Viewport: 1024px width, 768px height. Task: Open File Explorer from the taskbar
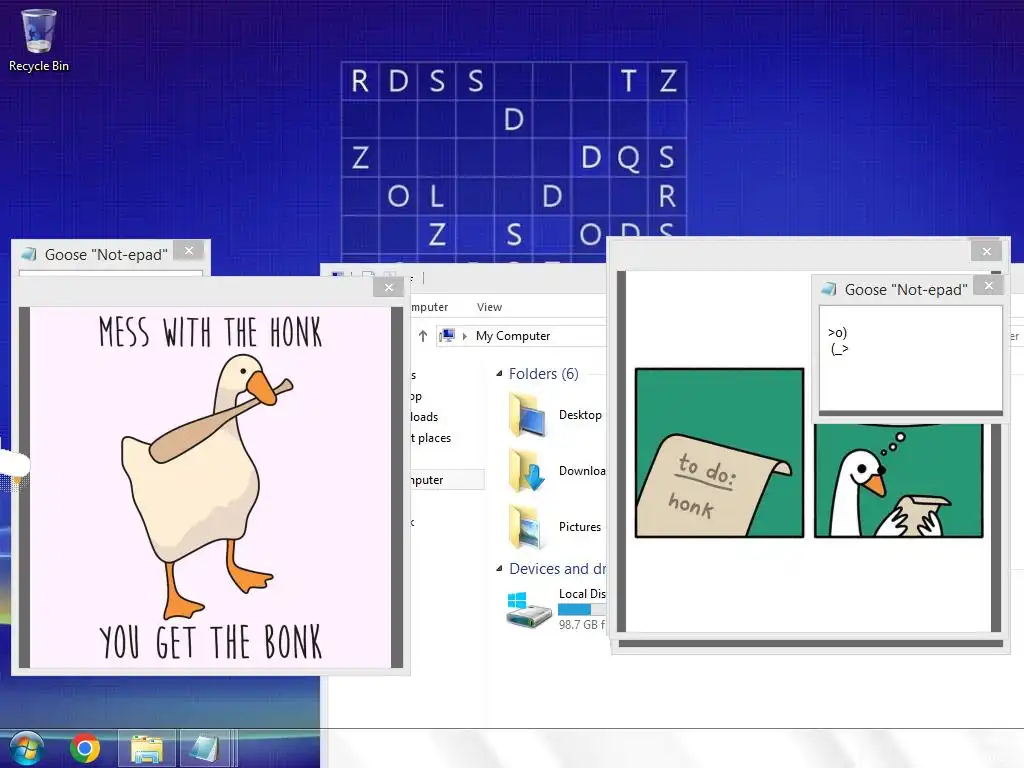point(147,748)
